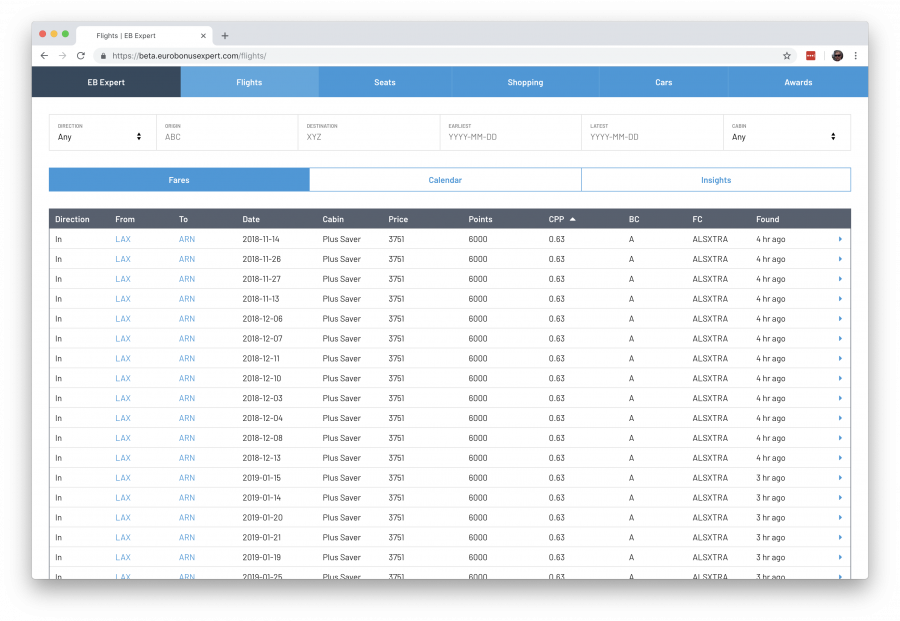Go to the Awards navigation item
The width and height of the screenshot is (900, 621).
(797, 82)
